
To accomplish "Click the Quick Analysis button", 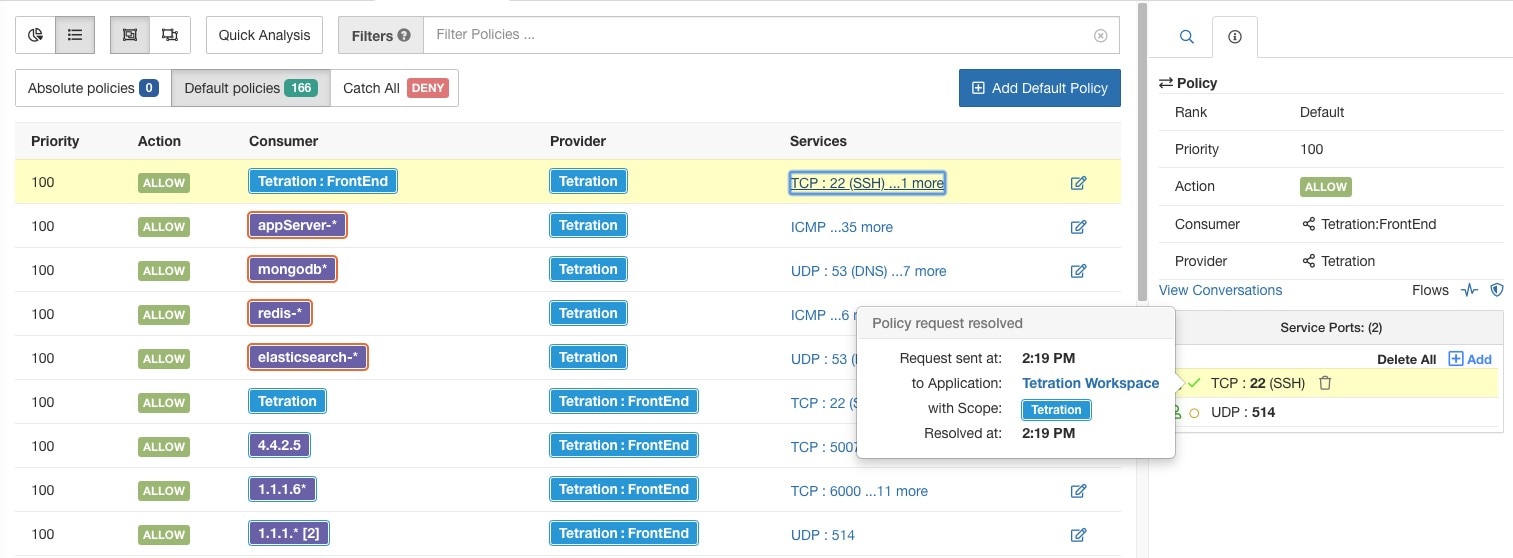I will click(x=264, y=35).
